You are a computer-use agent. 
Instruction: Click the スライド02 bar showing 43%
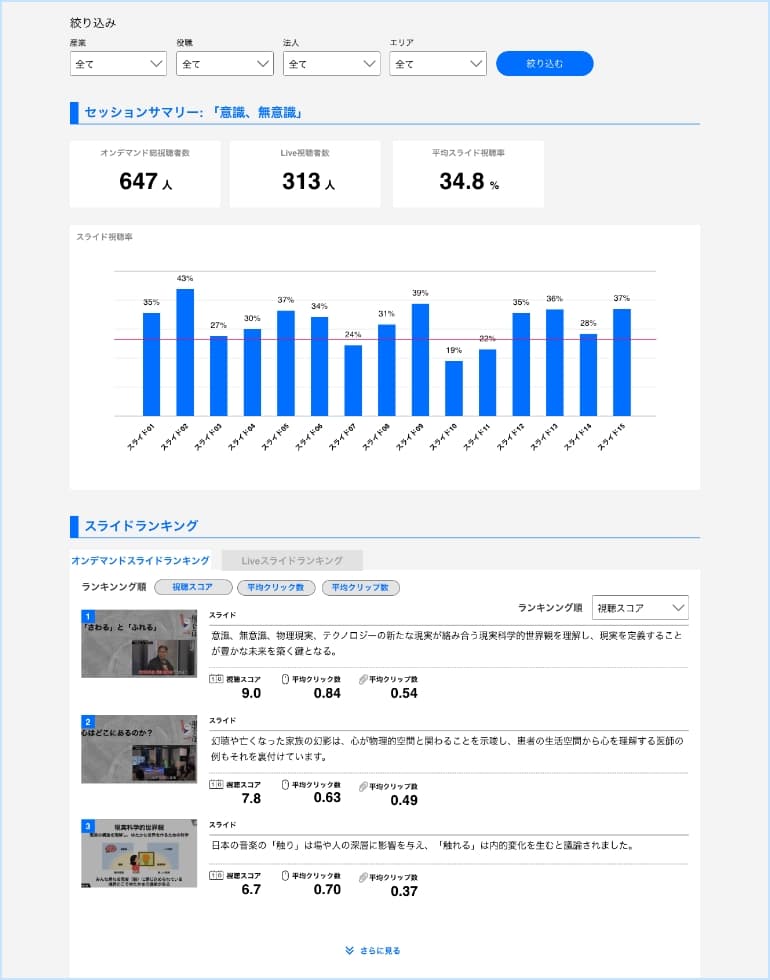[185, 352]
